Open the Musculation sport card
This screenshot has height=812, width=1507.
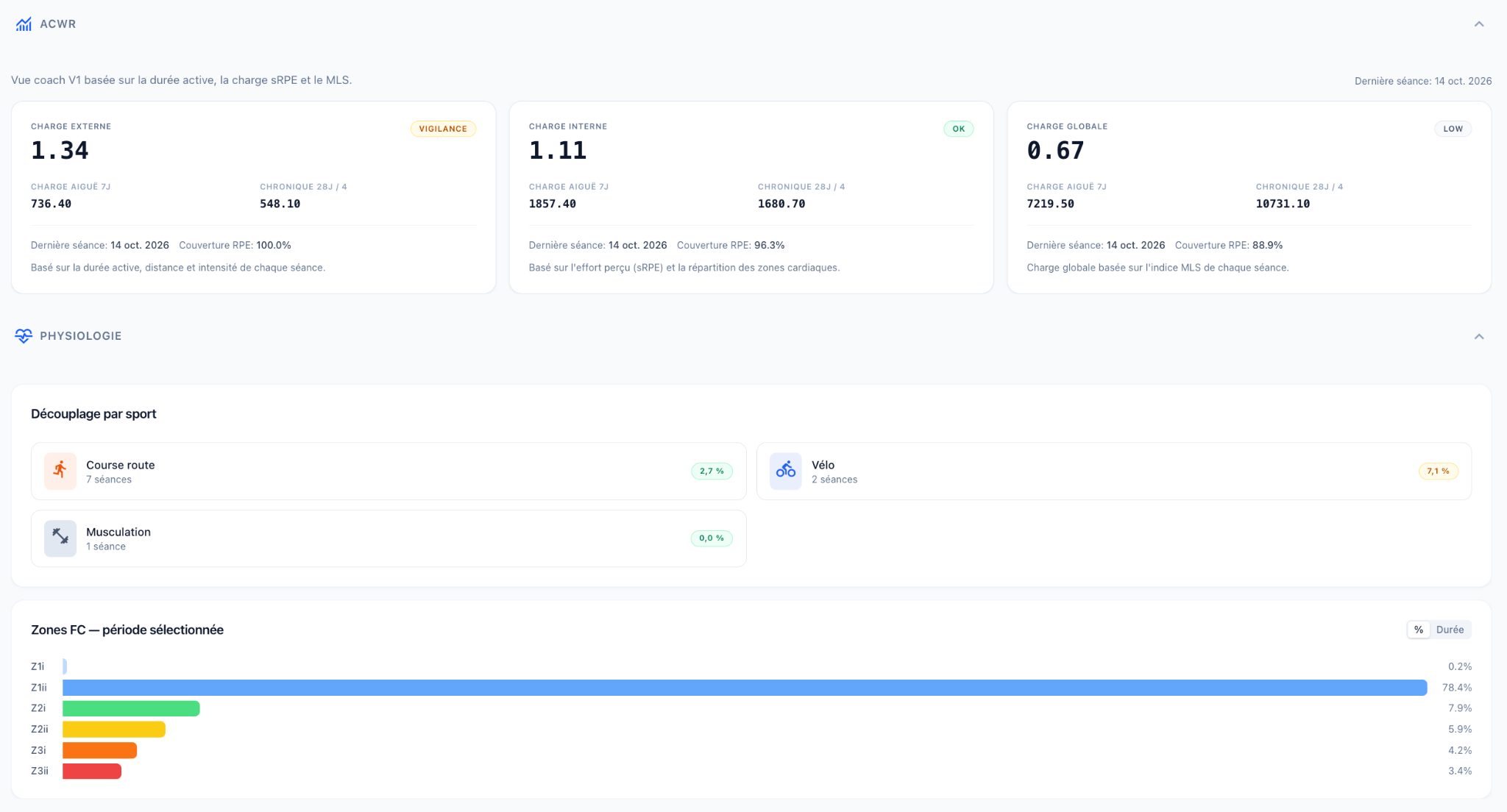[x=389, y=538]
